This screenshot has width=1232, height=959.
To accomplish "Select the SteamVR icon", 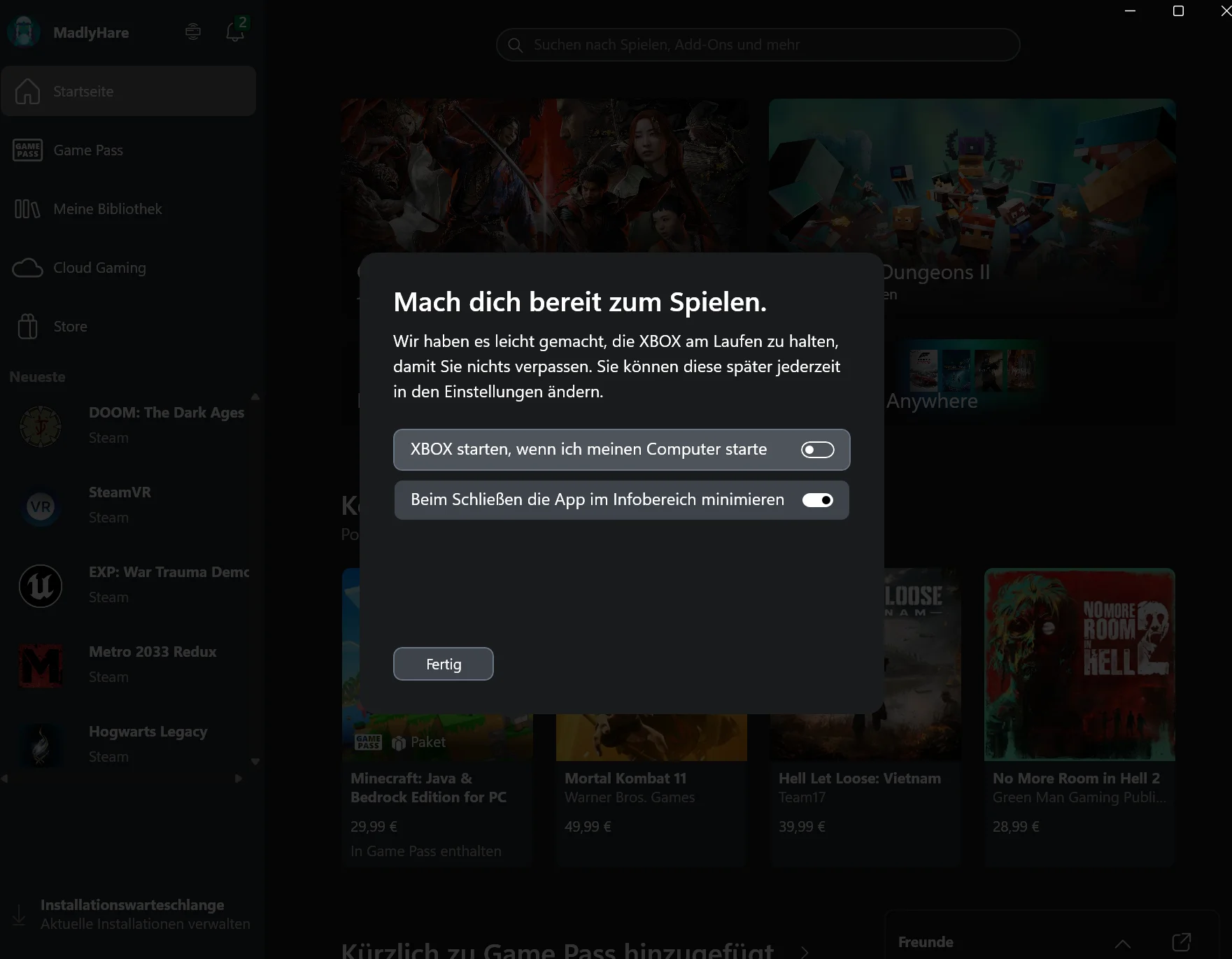I will click(41, 506).
